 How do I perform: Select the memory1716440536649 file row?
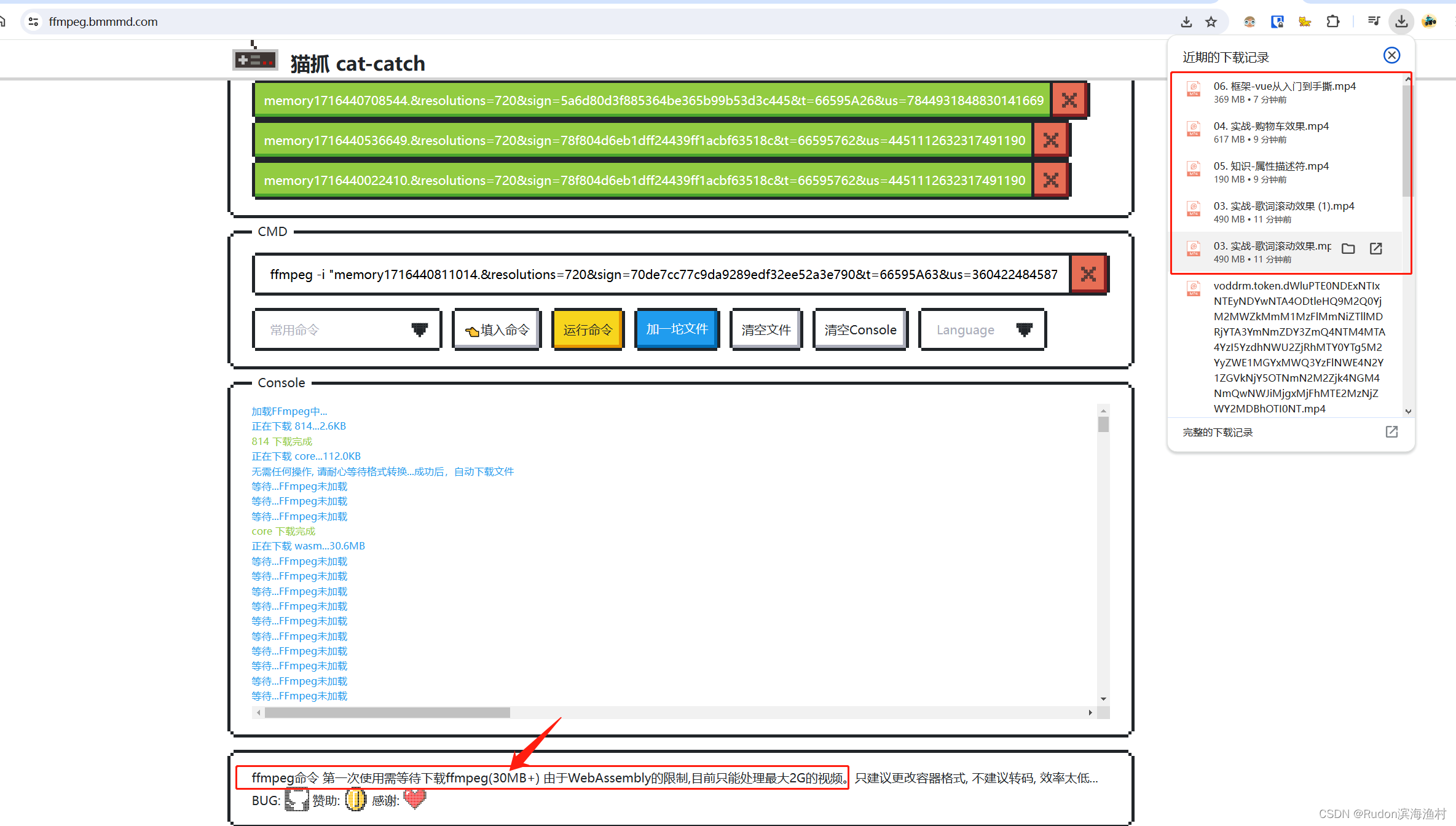point(643,140)
